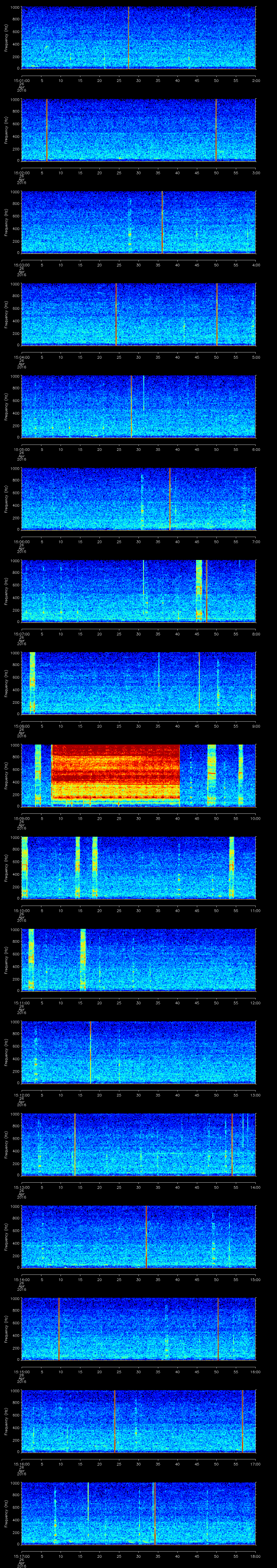Click the "Frequency (Hz)" axis label of the 15:09:00 panel
The image size is (277, 1568).
(x=6, y=775)
